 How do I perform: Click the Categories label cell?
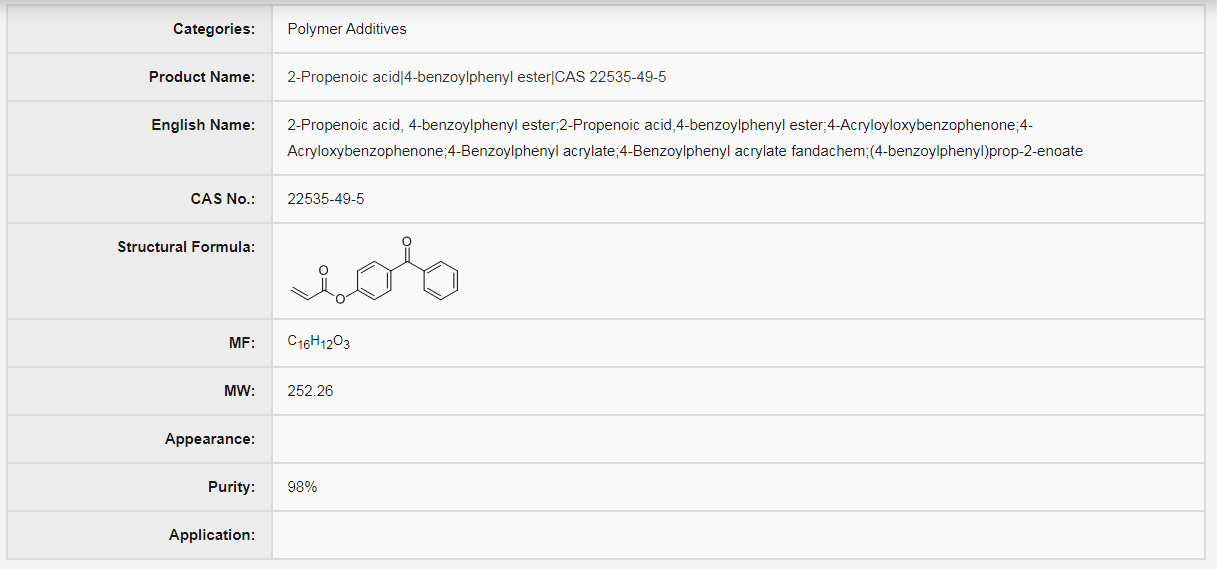click(x=139, y=29)
